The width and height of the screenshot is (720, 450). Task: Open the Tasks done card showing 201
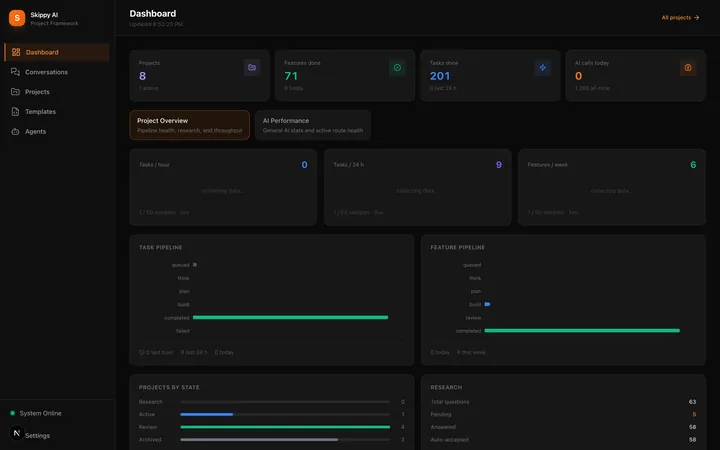[490, 75]
